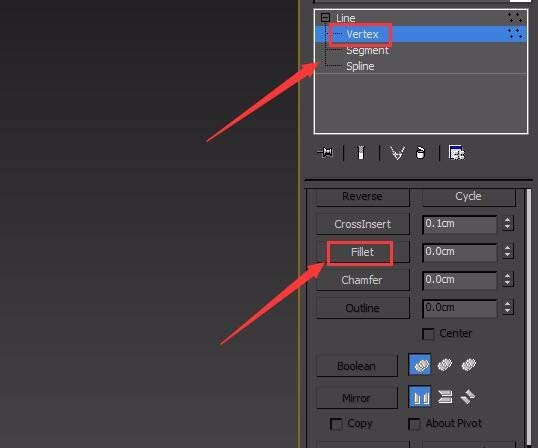Open Configure Modifier Sets icon

[456, 152]
